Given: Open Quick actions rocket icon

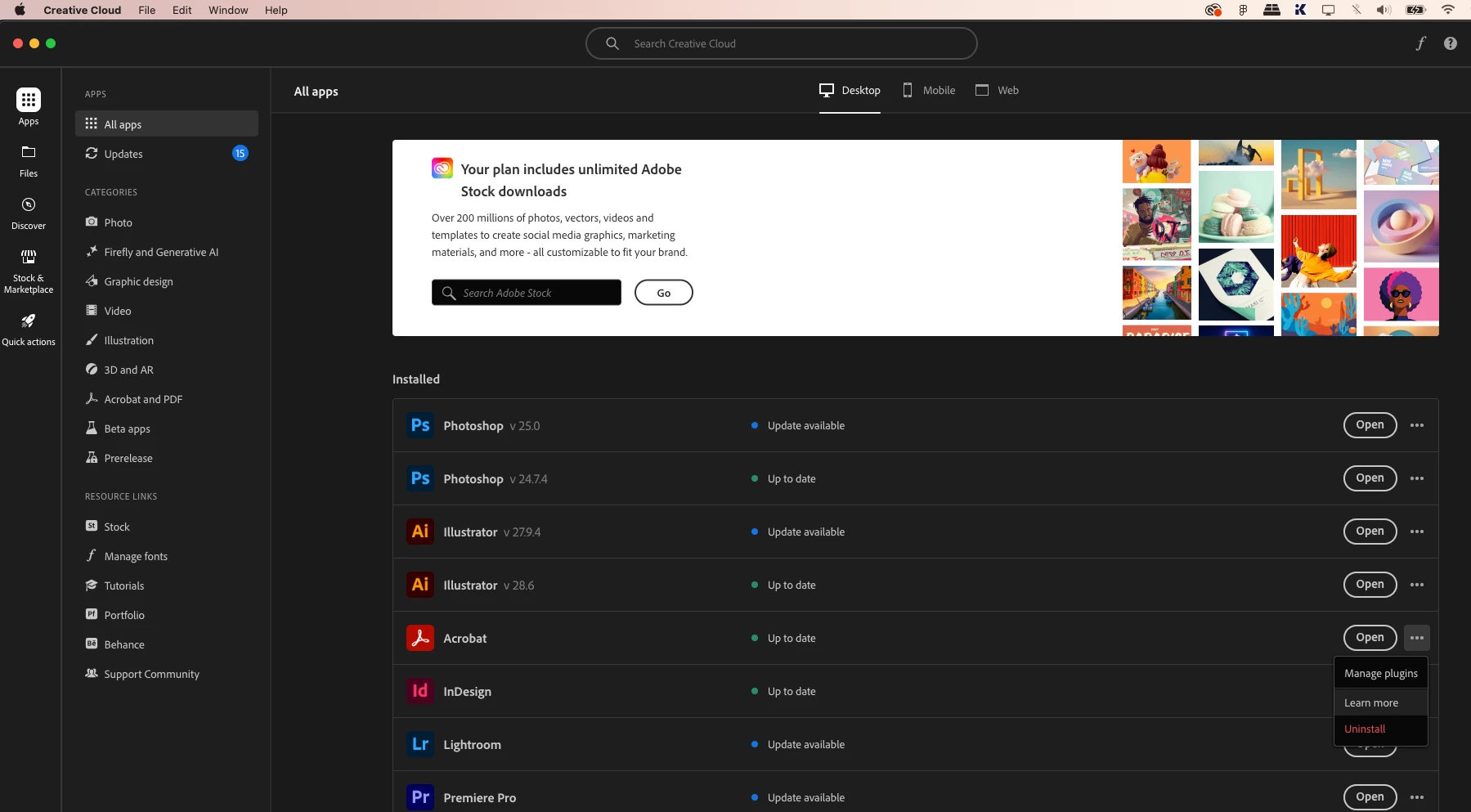Looking at the screenshot, I should (x=29, y=321).
